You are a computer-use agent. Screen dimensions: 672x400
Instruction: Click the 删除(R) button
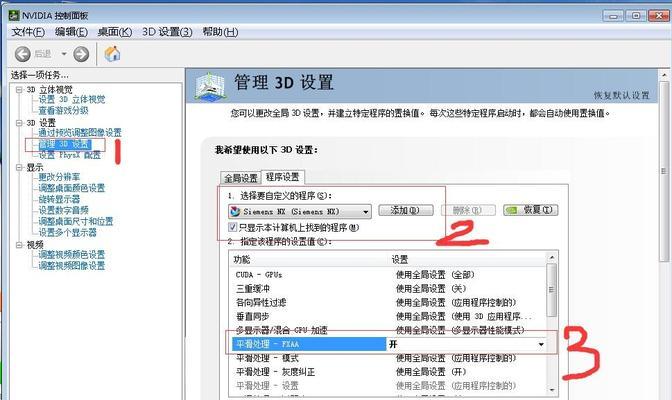pos(468,210)
